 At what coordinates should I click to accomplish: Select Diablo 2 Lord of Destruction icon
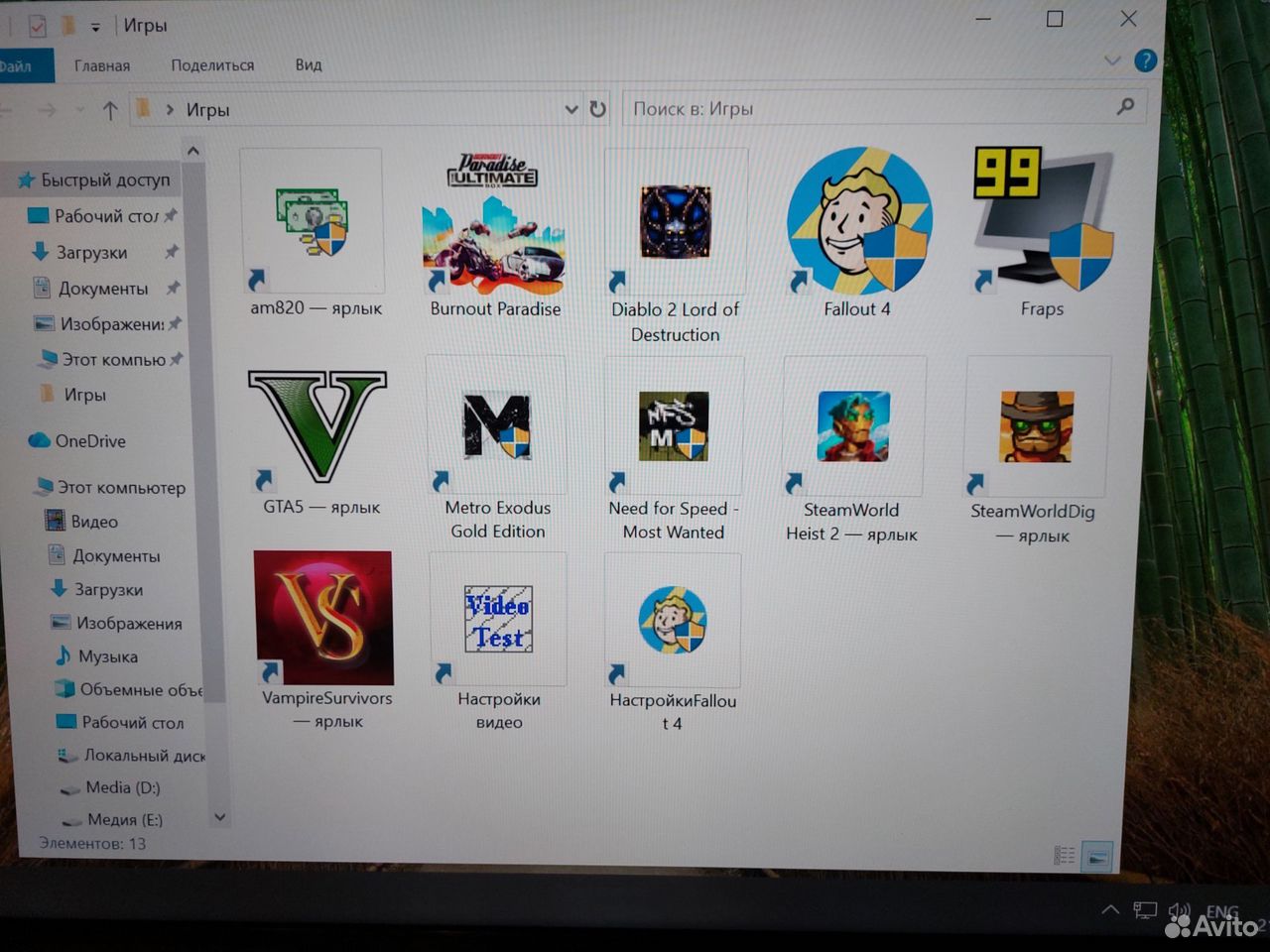pos(675,220)
